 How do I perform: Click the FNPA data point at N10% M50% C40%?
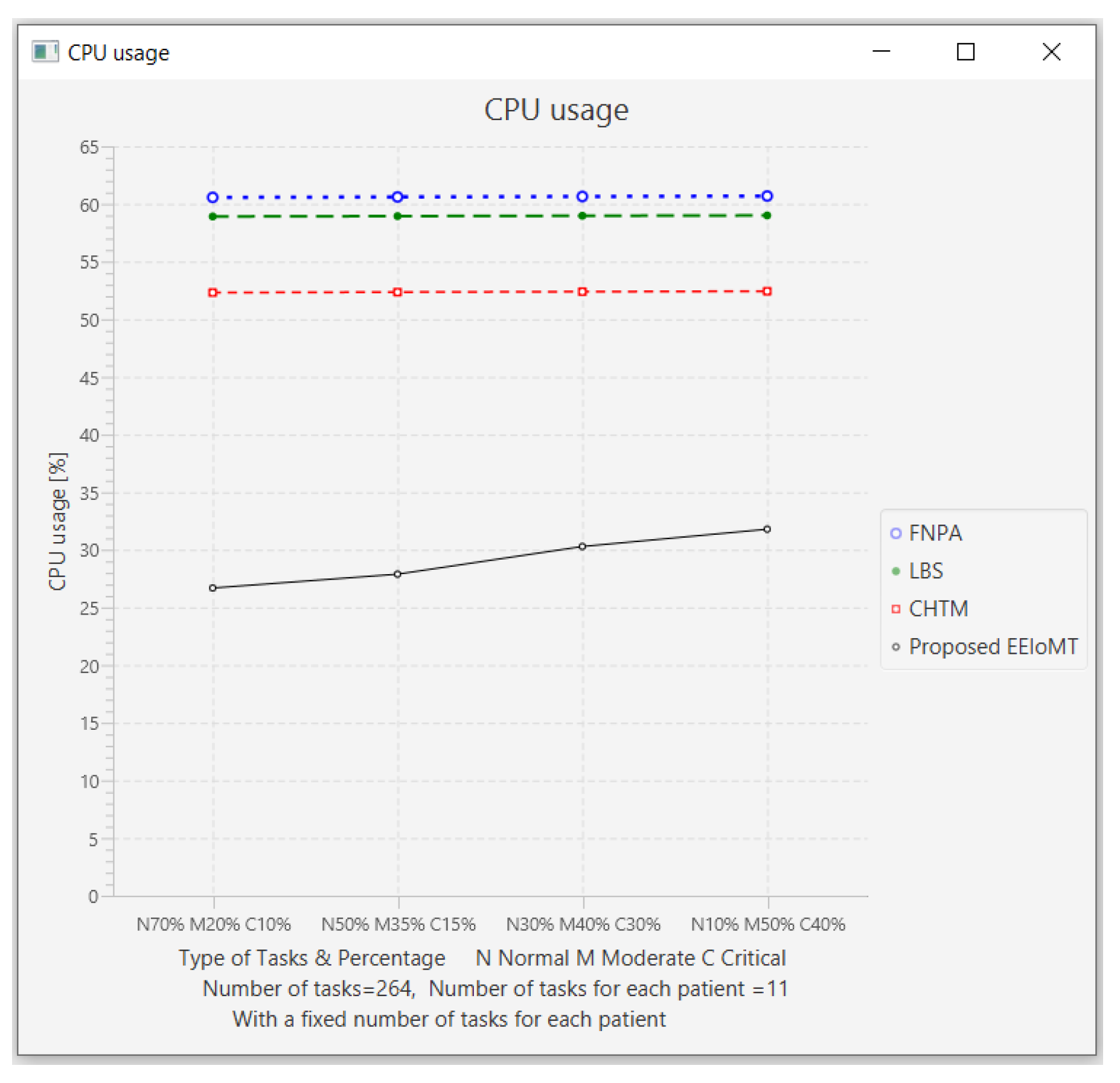tap(767, 196)
